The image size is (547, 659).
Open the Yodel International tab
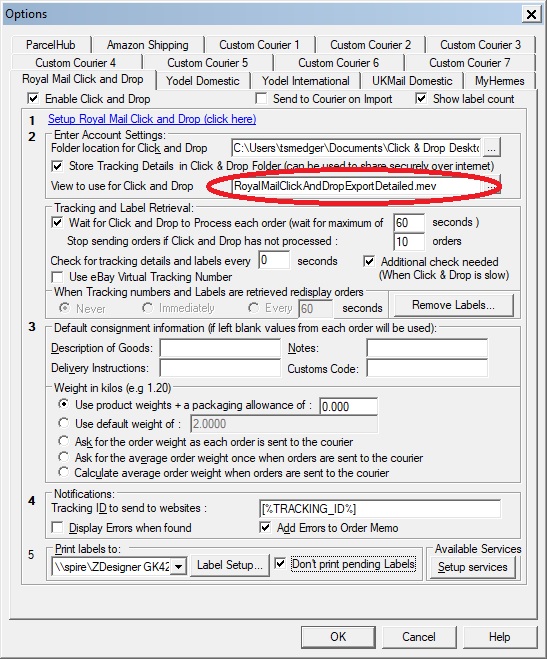(x=305, y=81)
